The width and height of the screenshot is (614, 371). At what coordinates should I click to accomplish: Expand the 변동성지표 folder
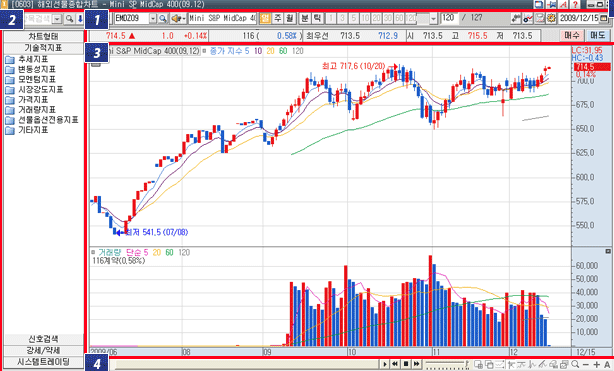pos(31,69)
